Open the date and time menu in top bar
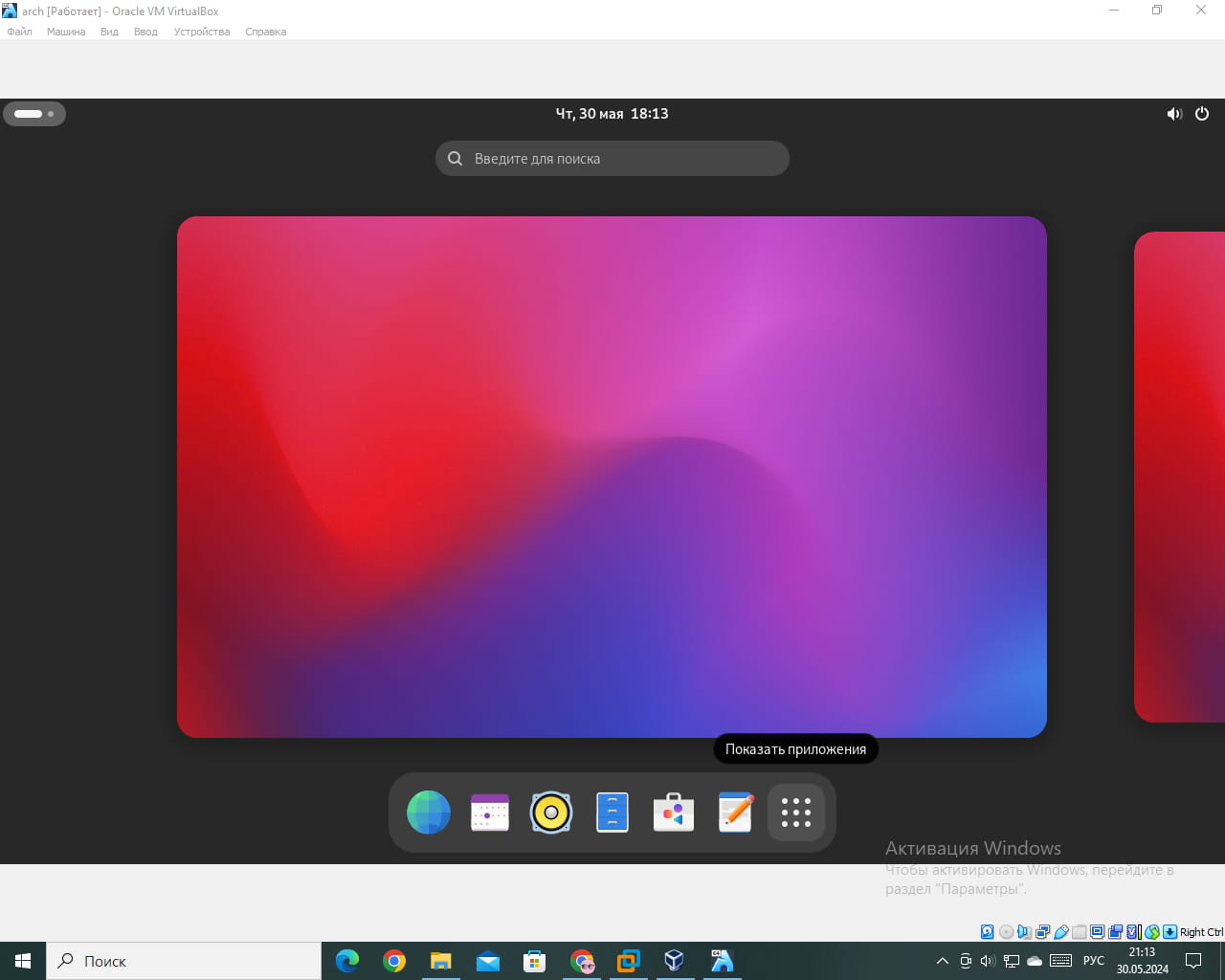The height and width of the screenshot is (980, 1225). coord(612,114)
